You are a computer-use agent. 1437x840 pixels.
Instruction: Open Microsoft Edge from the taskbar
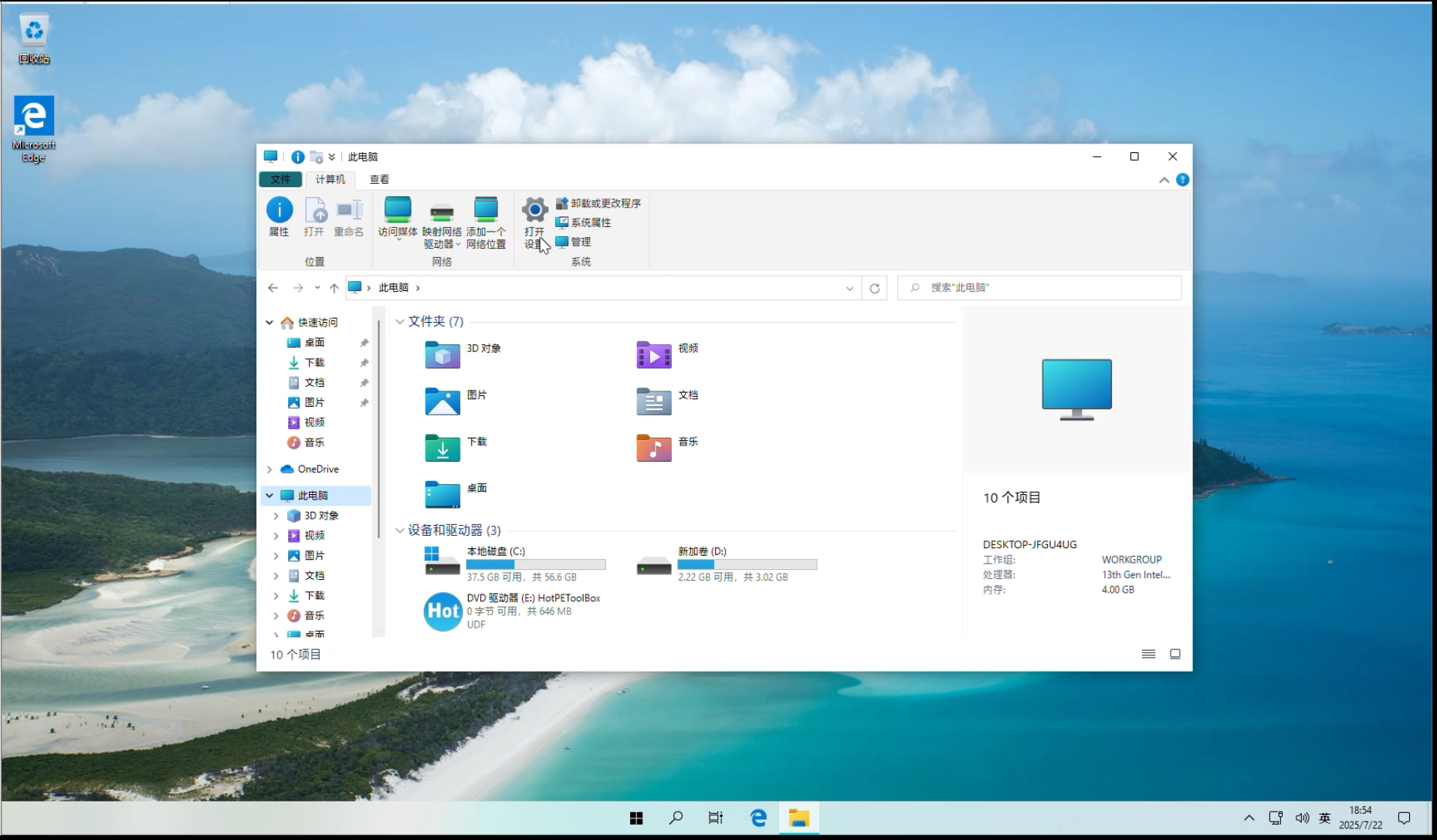pyautogui.click(x=758, y=818)
